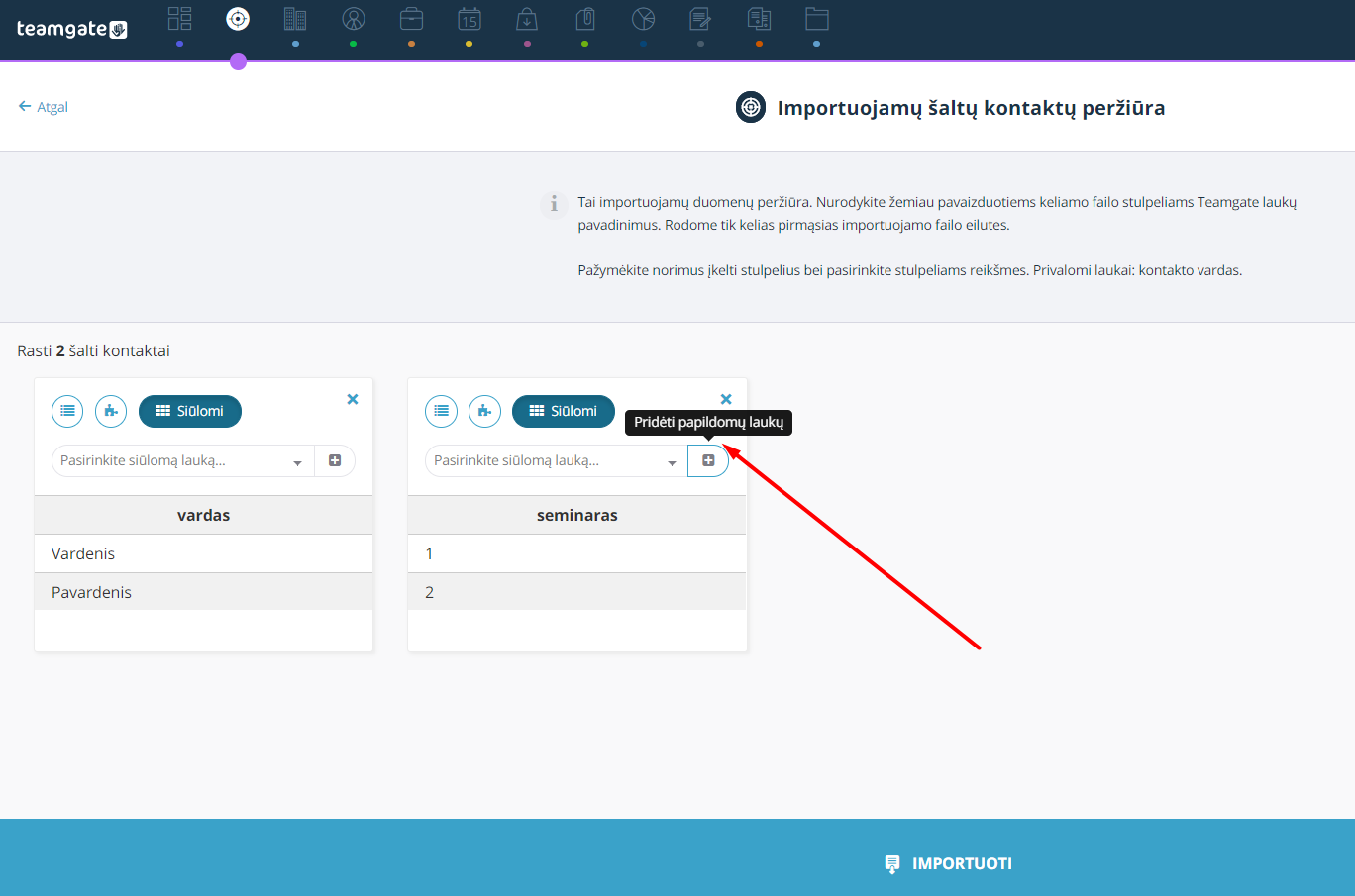Open the note with pencil icon in navigation
This screenshot has width=1355, height=896.
click(701, 19)
